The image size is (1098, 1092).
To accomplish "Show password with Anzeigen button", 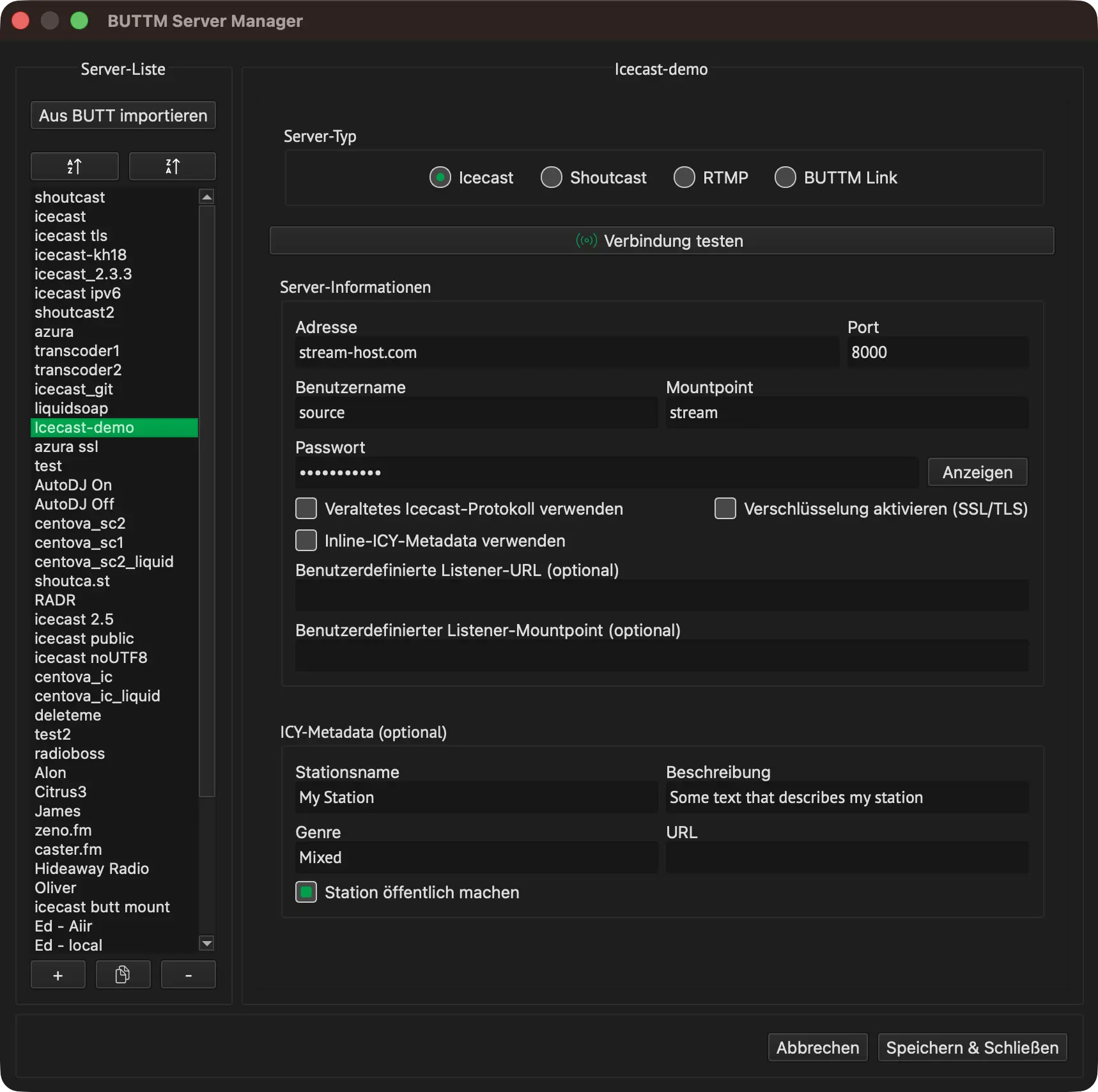I will pyautogui.click(x=978, y=472).
